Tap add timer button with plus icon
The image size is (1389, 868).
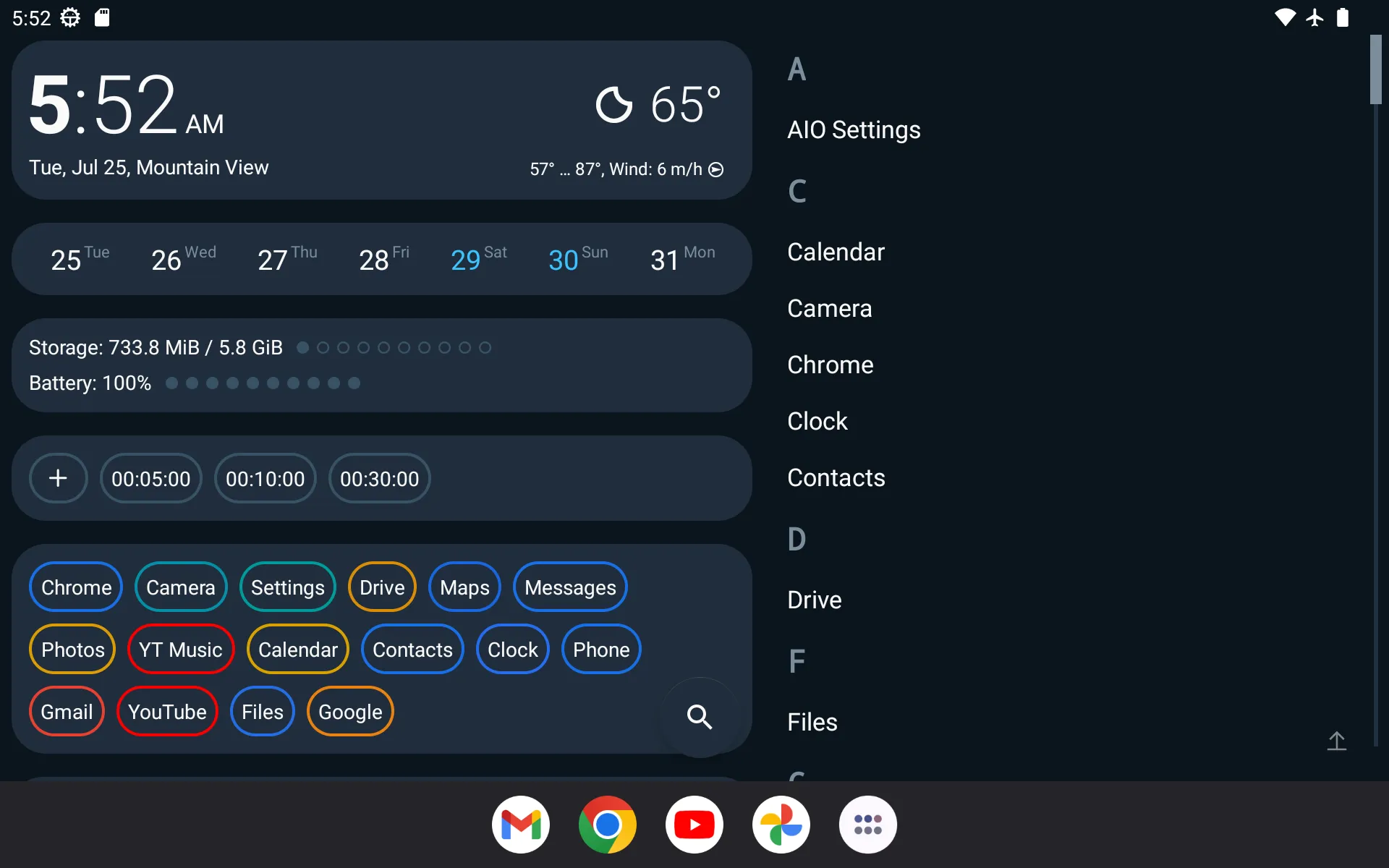(x=58, y=478)
